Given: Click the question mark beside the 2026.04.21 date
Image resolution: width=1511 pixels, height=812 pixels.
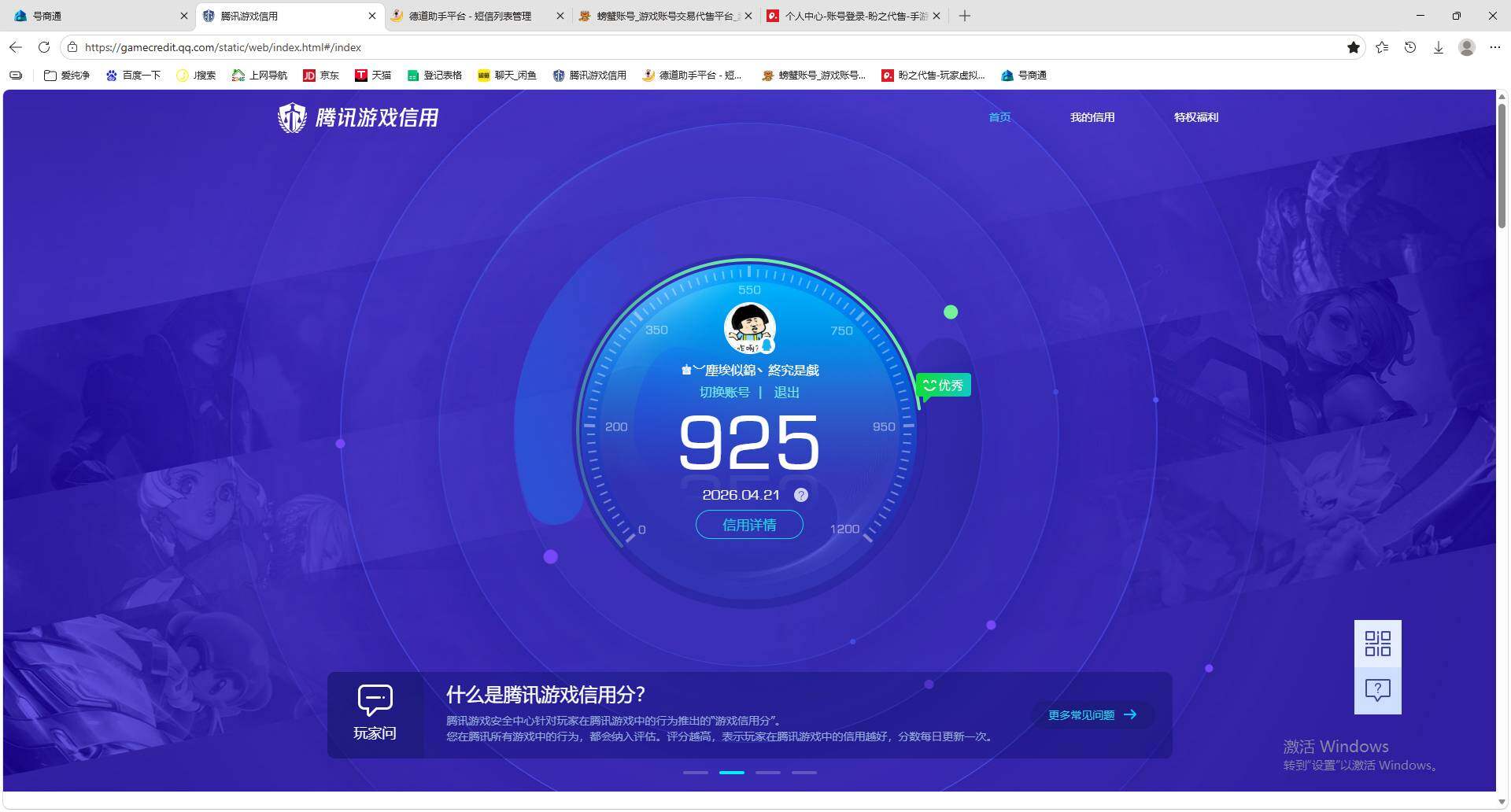Looking at the screenshot, I should tap(801, 495).
